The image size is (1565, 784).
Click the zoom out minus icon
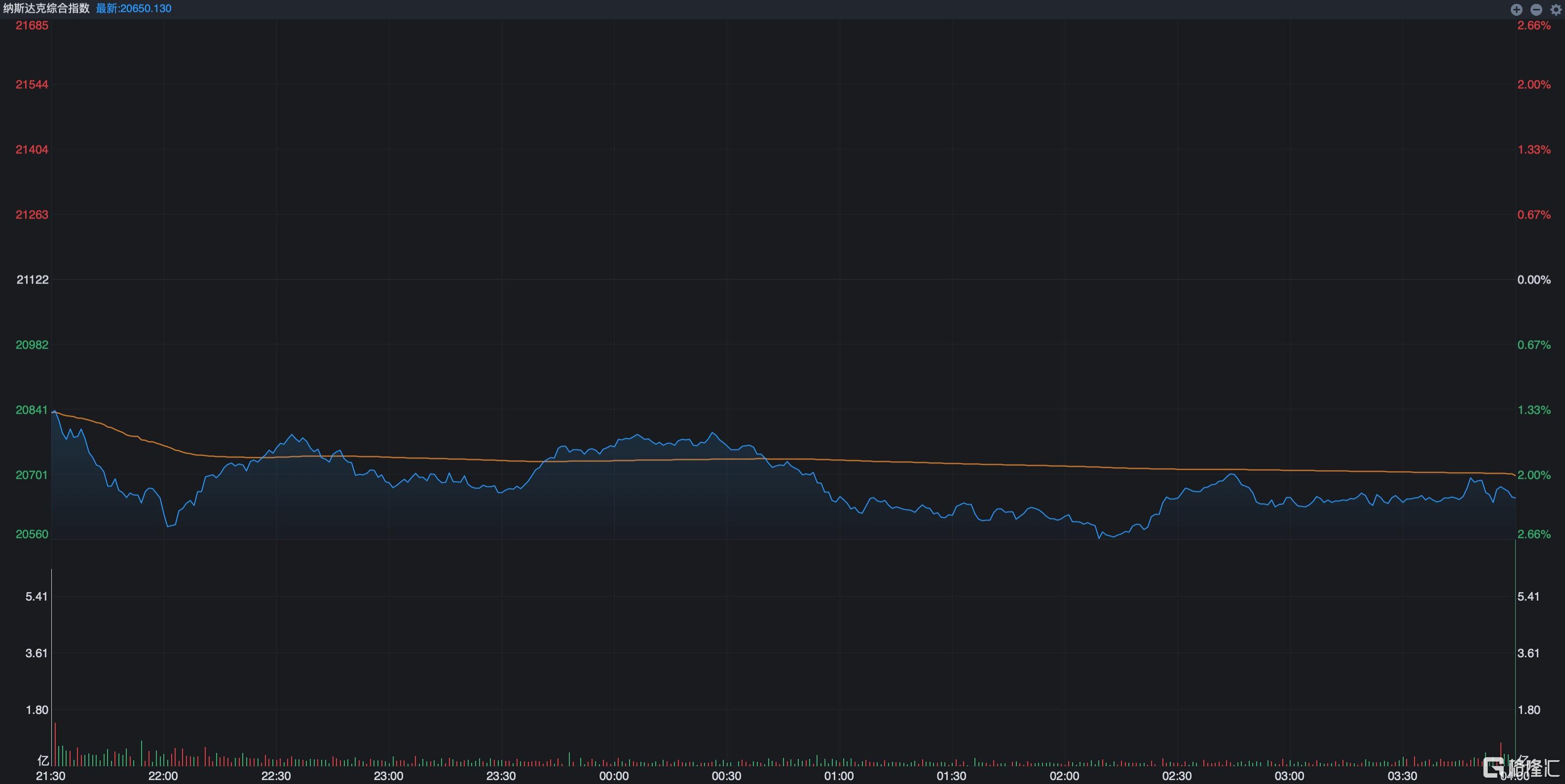pyautogui.click(x=1536, y=9)
